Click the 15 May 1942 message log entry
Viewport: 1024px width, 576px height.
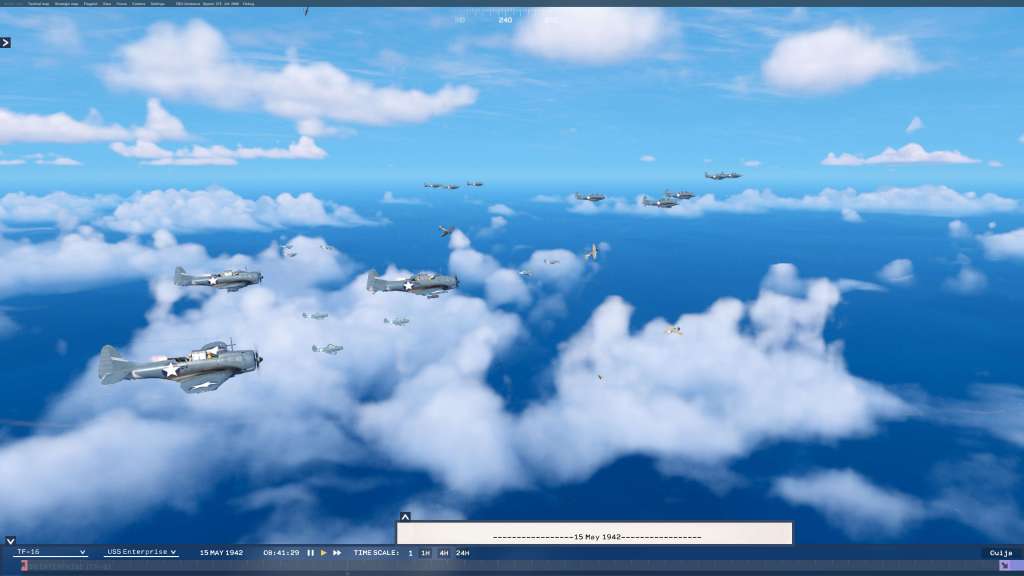597,537
